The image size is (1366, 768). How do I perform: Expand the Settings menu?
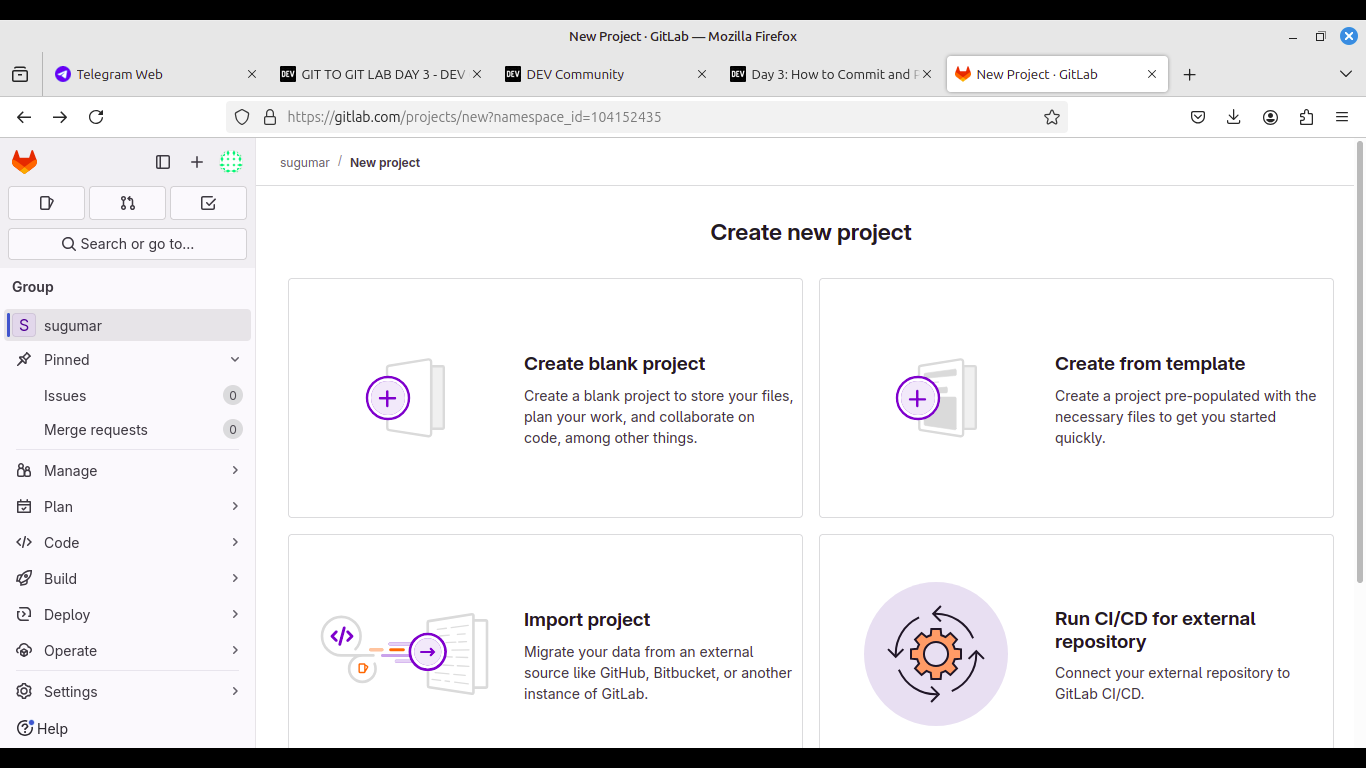pyautogui.click(x=127, y=692)
